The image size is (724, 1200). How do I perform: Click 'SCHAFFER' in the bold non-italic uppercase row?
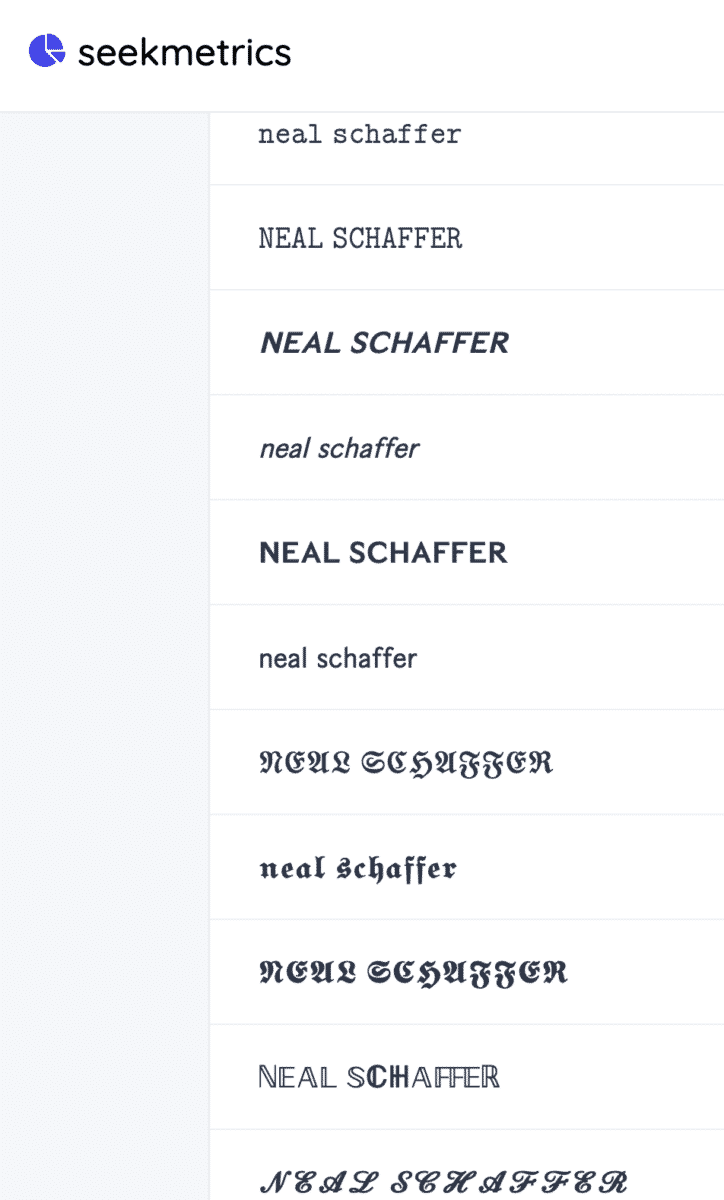(428, 553)
